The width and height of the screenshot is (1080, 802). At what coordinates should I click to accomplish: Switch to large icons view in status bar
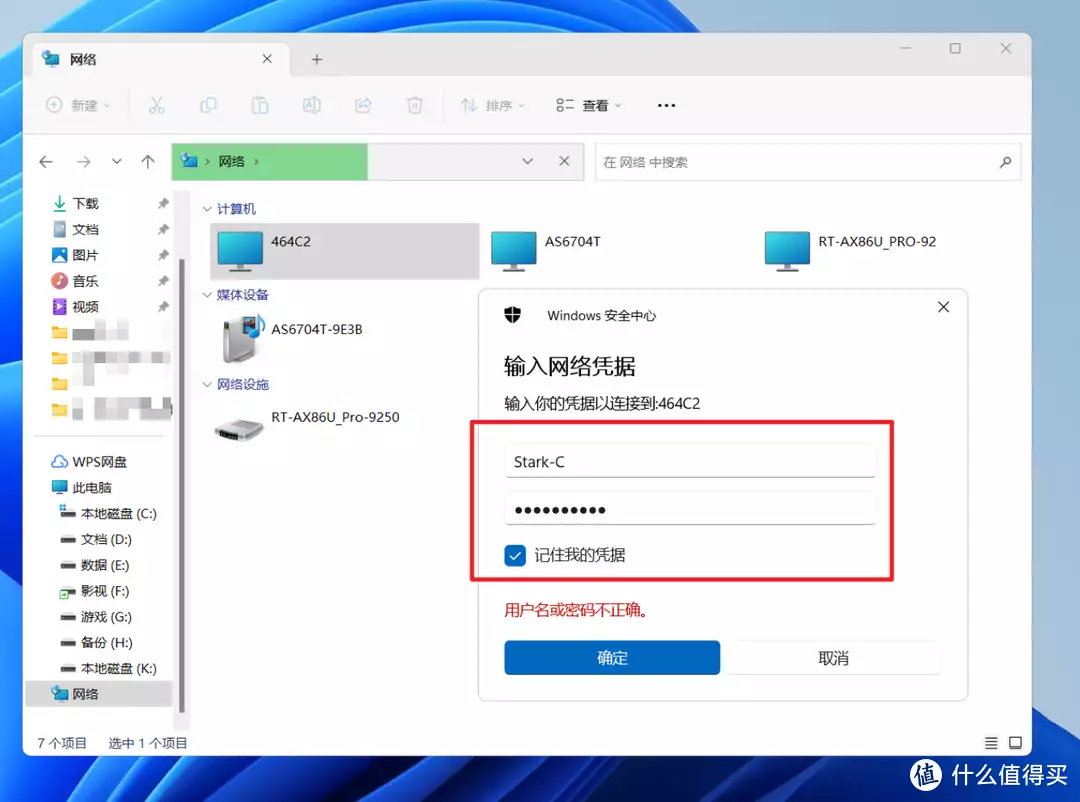click(x=1015, y=743)
